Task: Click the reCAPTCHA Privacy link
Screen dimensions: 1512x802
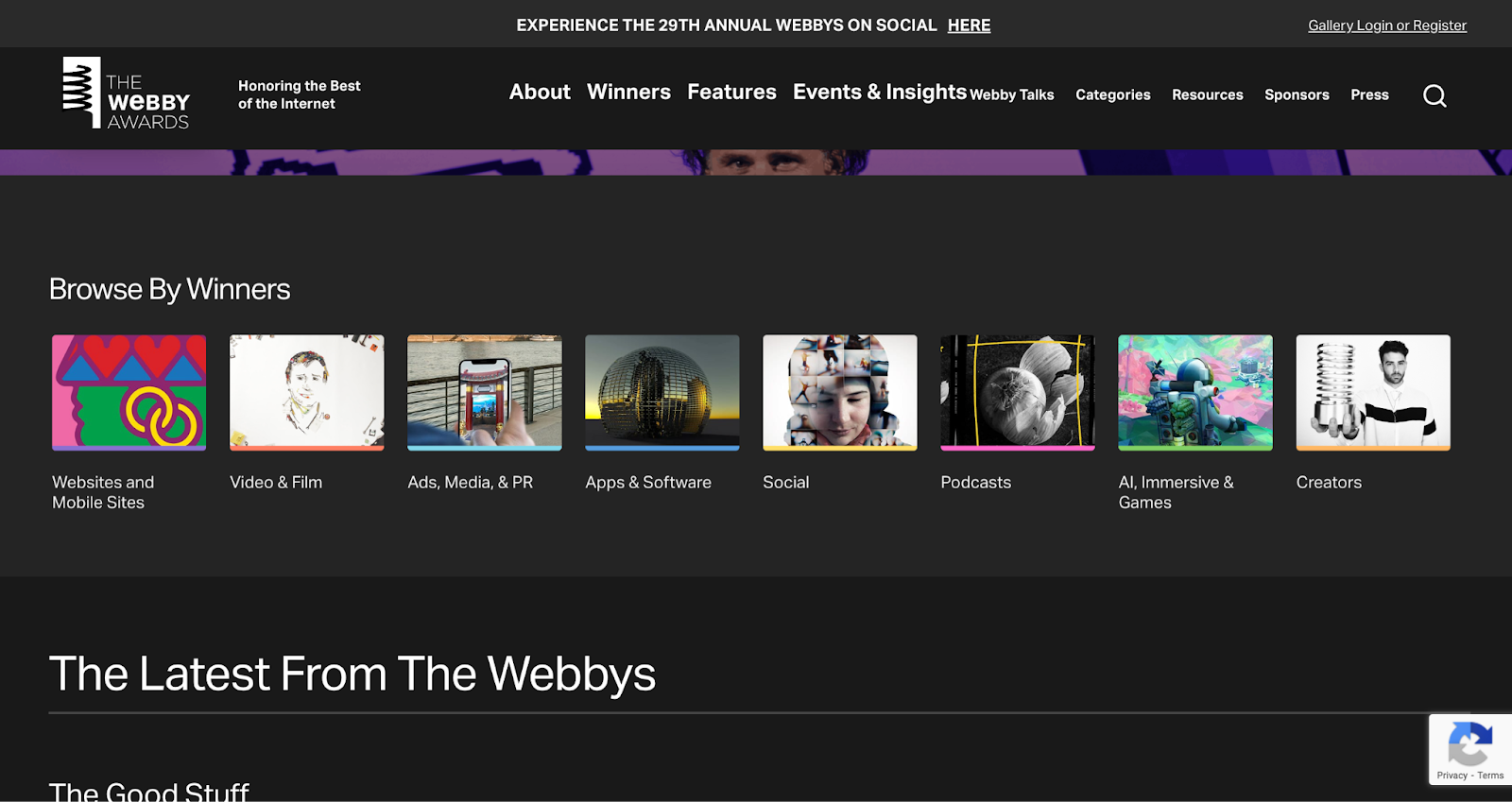Action: (x=1452, y=776)
